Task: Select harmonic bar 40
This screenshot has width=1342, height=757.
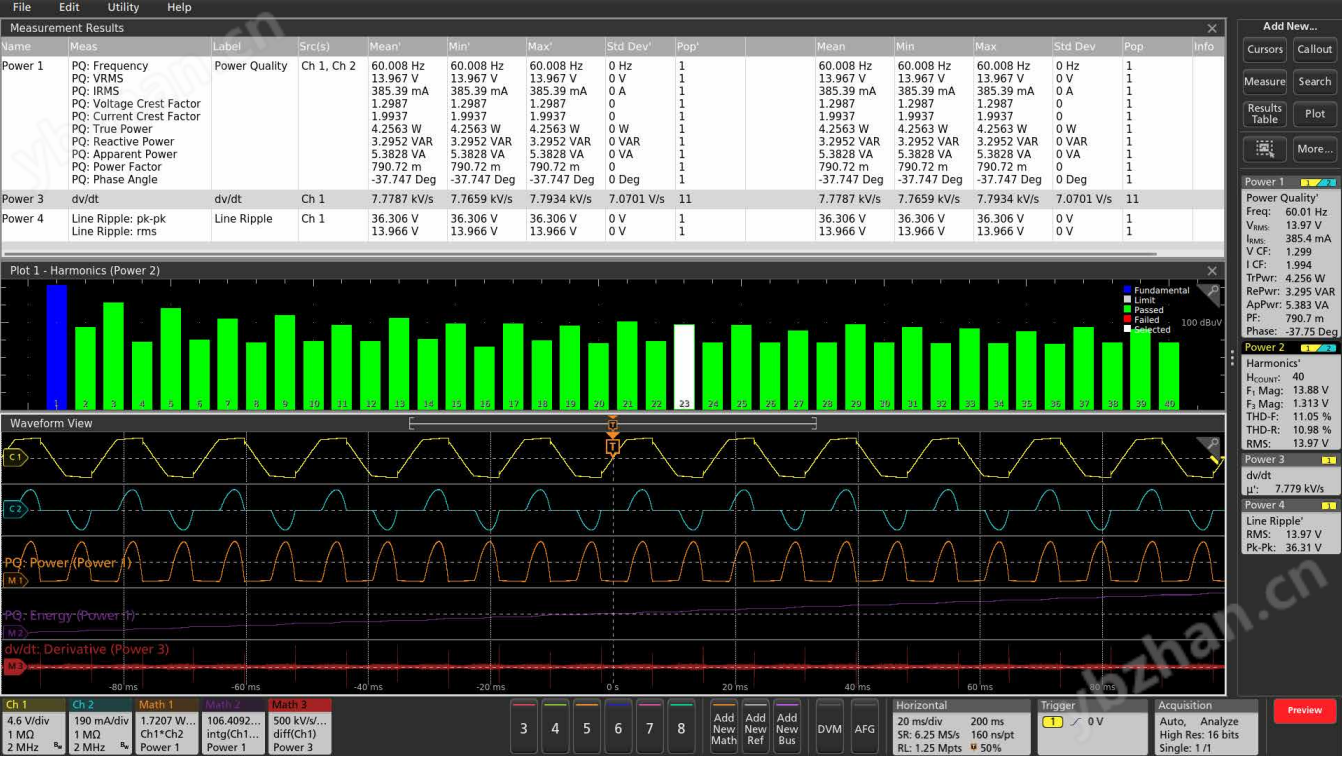Action: tap(1169, 376)
